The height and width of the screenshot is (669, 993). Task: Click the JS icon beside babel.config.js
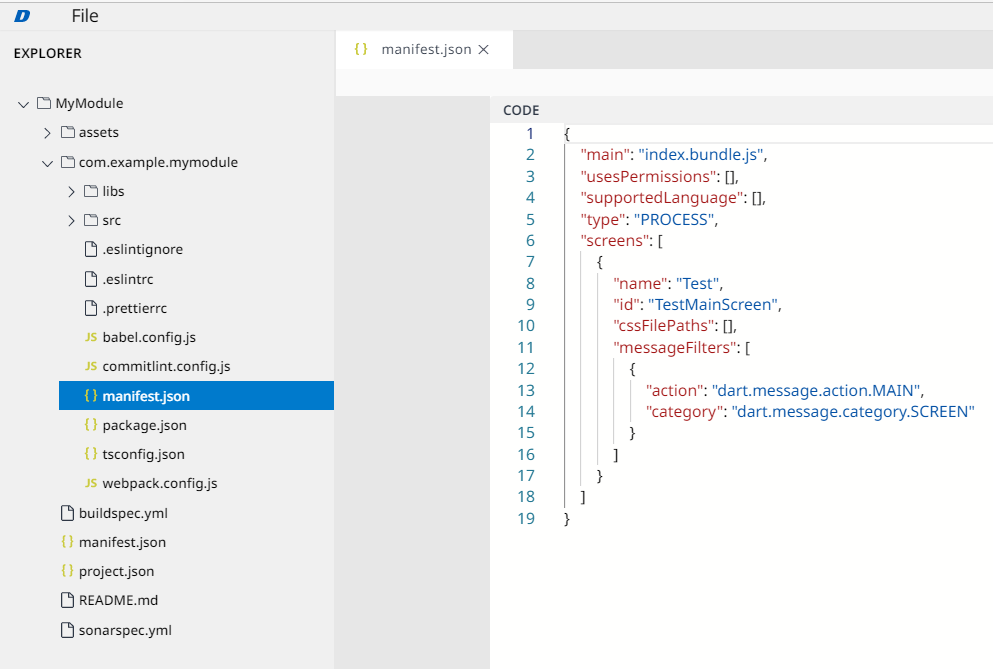click(x=91, y=337)
